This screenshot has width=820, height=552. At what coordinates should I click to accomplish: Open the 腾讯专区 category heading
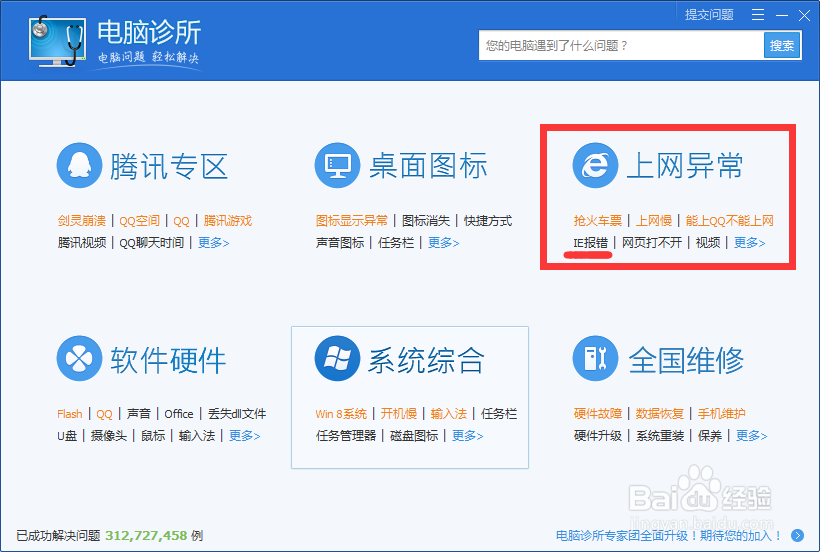tap(169, 166)
